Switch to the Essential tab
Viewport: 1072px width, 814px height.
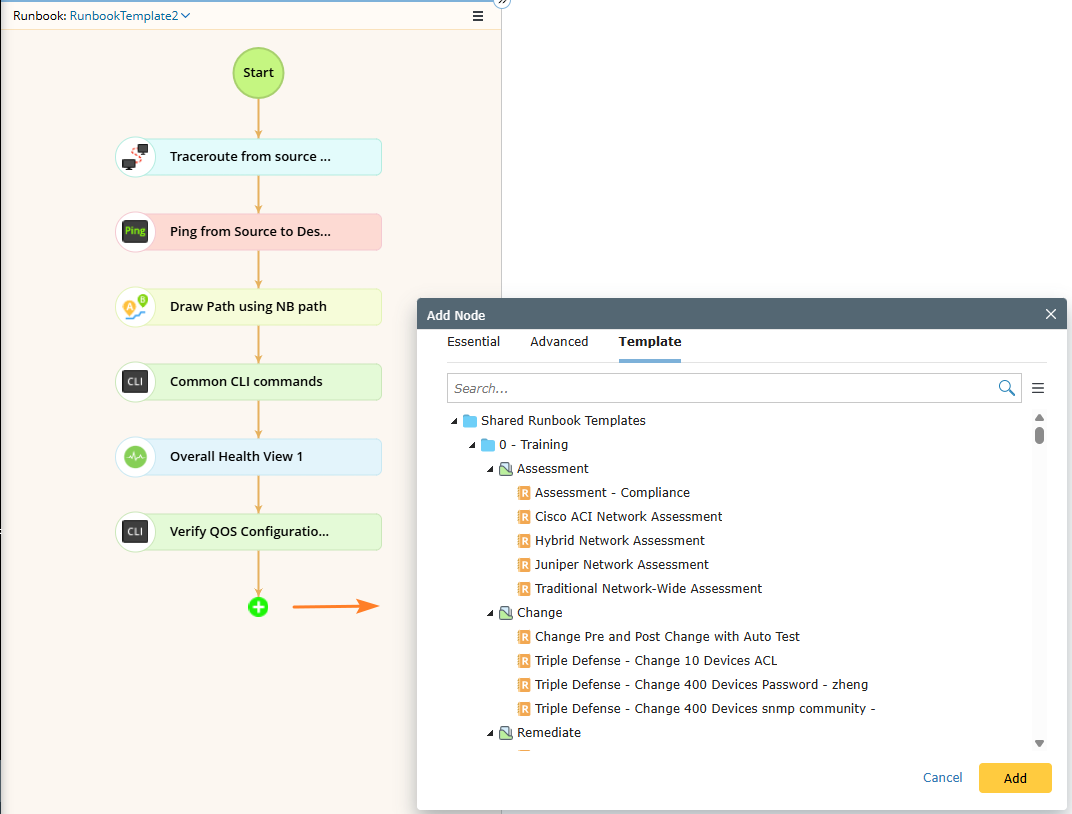click(473, 342)
